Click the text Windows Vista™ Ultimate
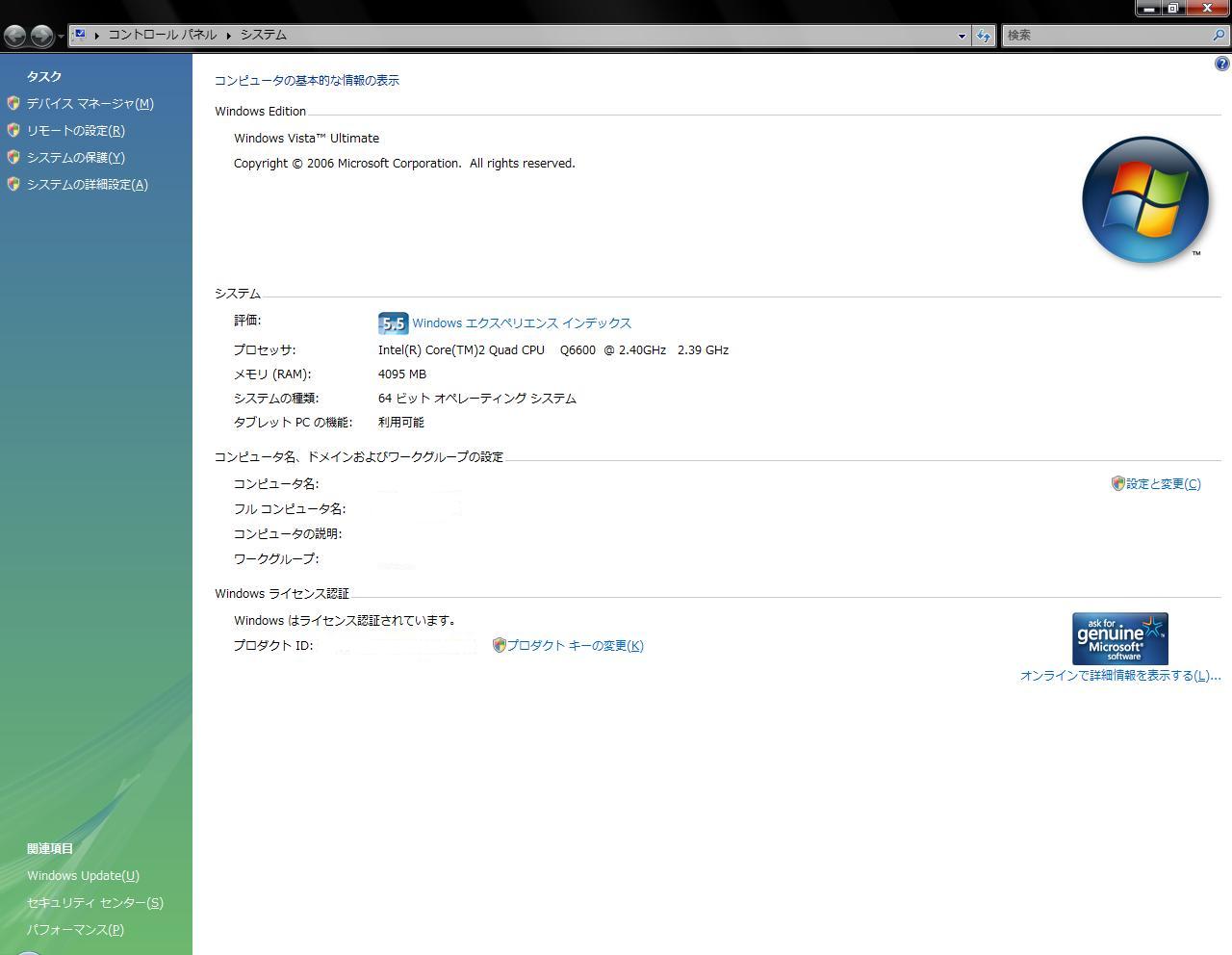The height and width of the screenshot is (955, 1232). point(306,139)
